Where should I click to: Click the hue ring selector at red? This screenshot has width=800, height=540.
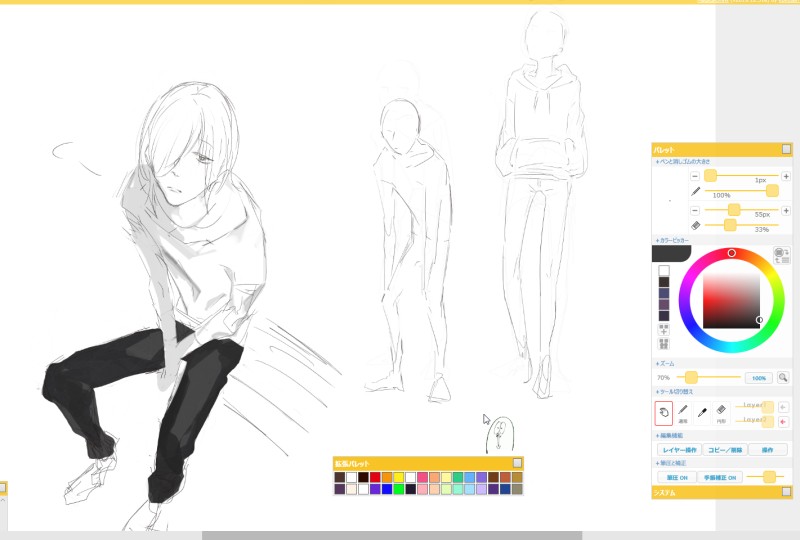coord(731,253)
